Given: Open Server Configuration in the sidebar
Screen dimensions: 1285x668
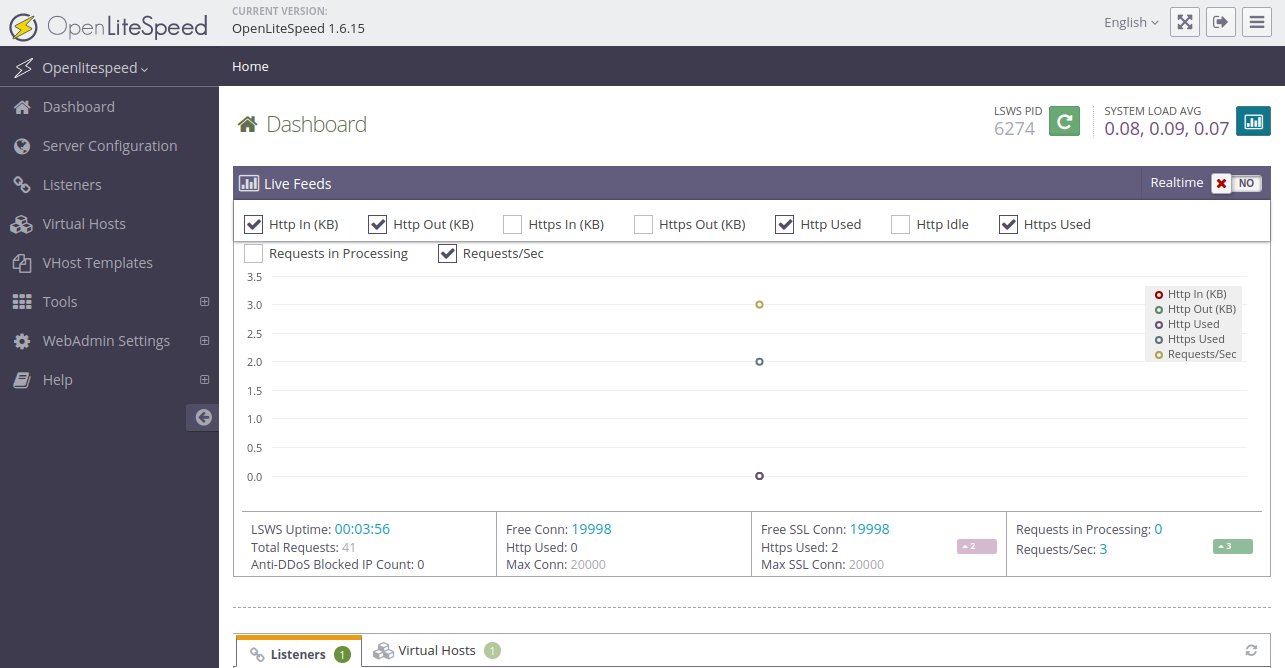Looking at the screenshot, I should pyautogui.click(x=109, y=146).
